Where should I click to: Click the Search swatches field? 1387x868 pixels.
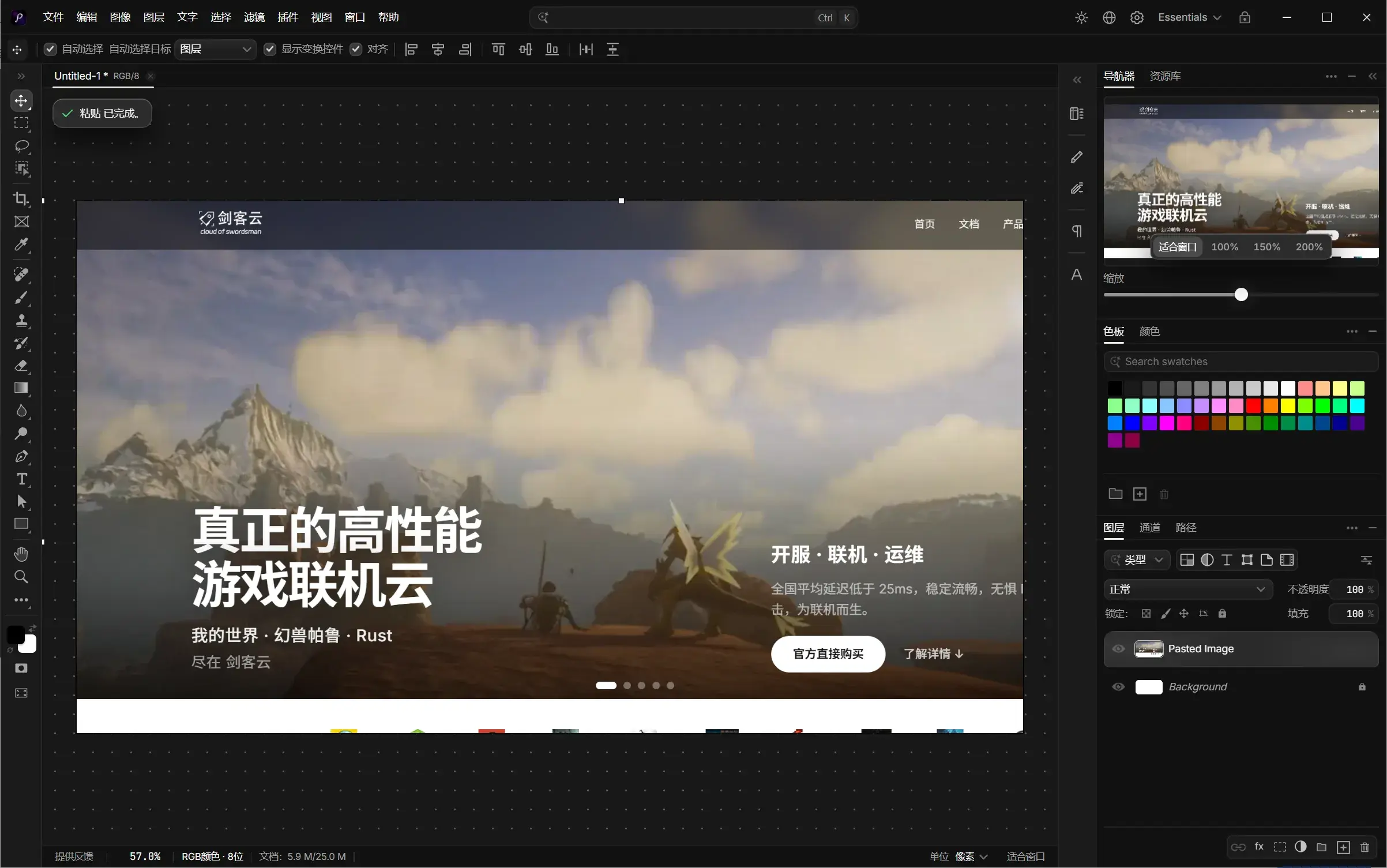point(1241,362)
